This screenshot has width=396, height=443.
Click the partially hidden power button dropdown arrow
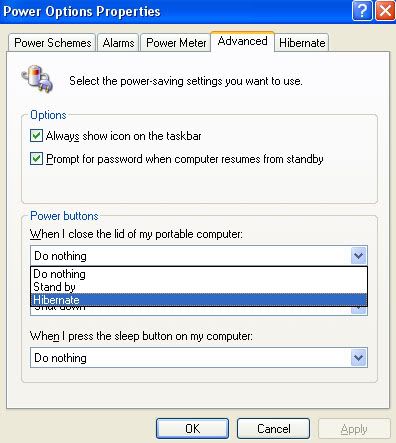click(359, 310)
